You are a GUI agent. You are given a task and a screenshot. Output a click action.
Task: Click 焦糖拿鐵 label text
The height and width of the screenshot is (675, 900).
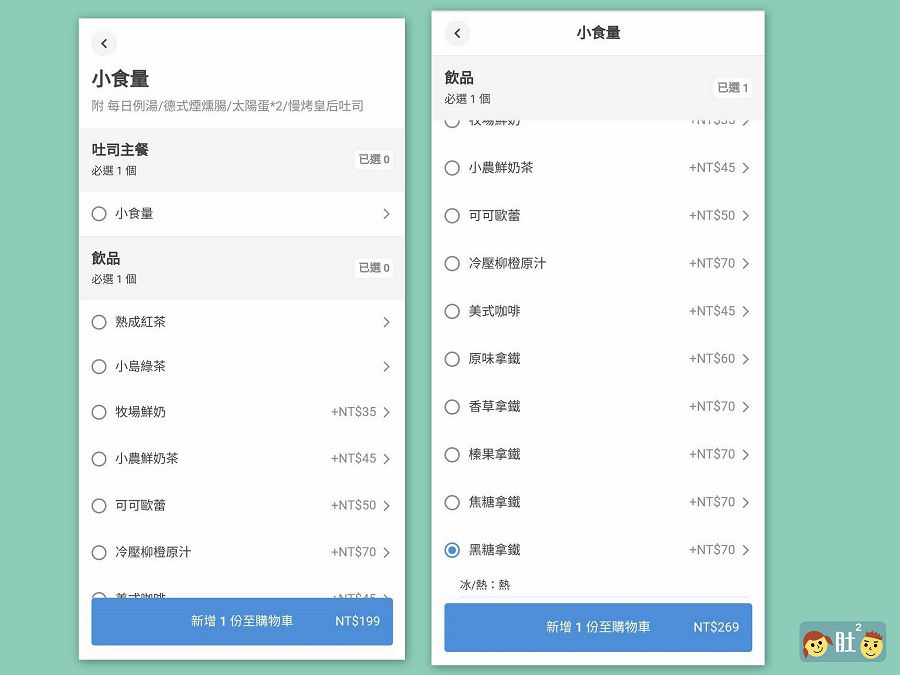(x=494, y=502)
